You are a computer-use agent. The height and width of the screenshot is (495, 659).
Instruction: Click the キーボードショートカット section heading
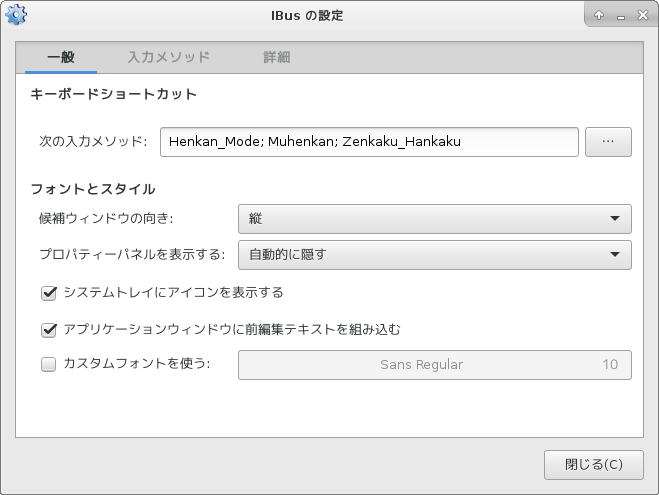coord(113,94)
